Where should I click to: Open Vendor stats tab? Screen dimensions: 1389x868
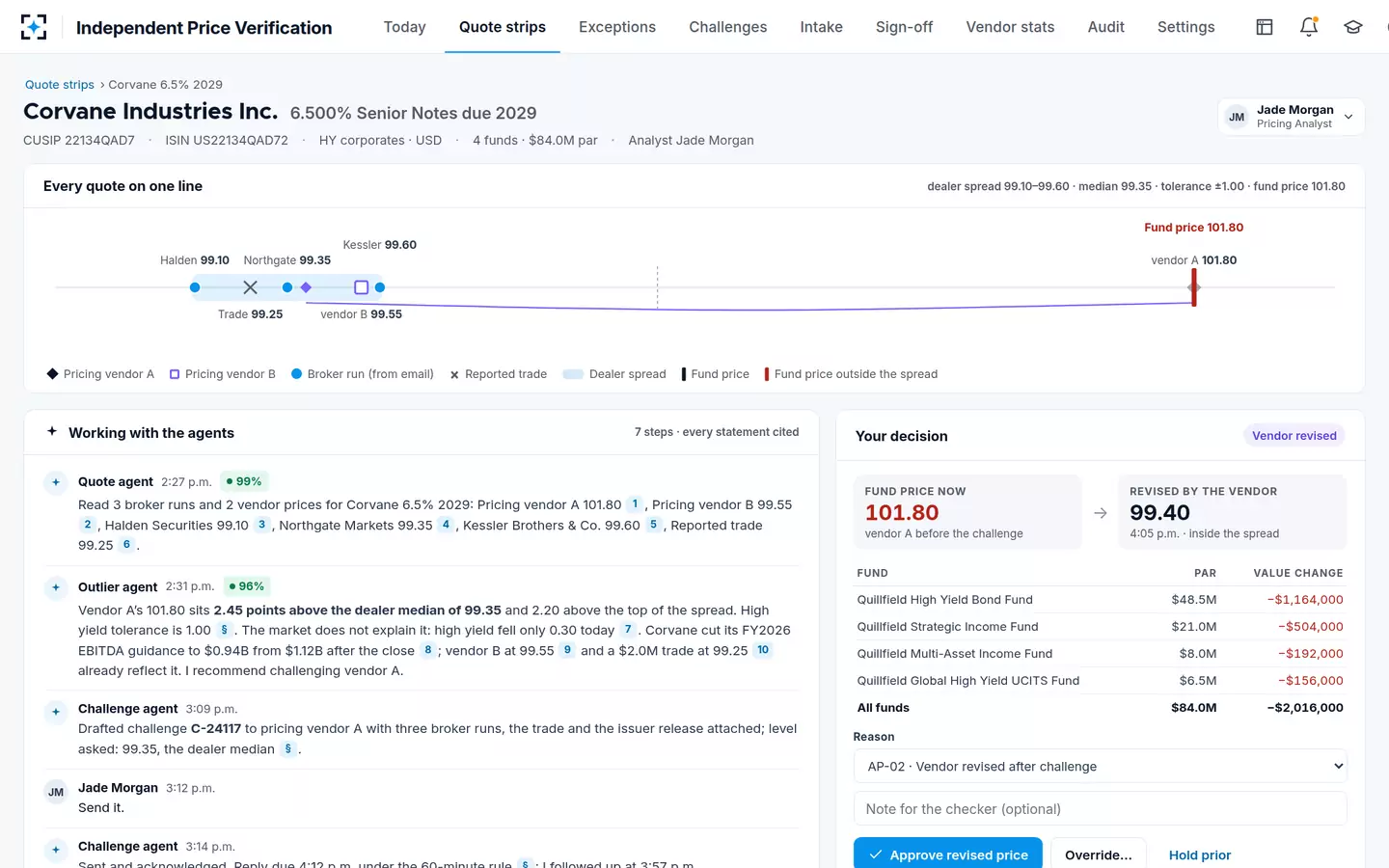[x=1010, y=27]
